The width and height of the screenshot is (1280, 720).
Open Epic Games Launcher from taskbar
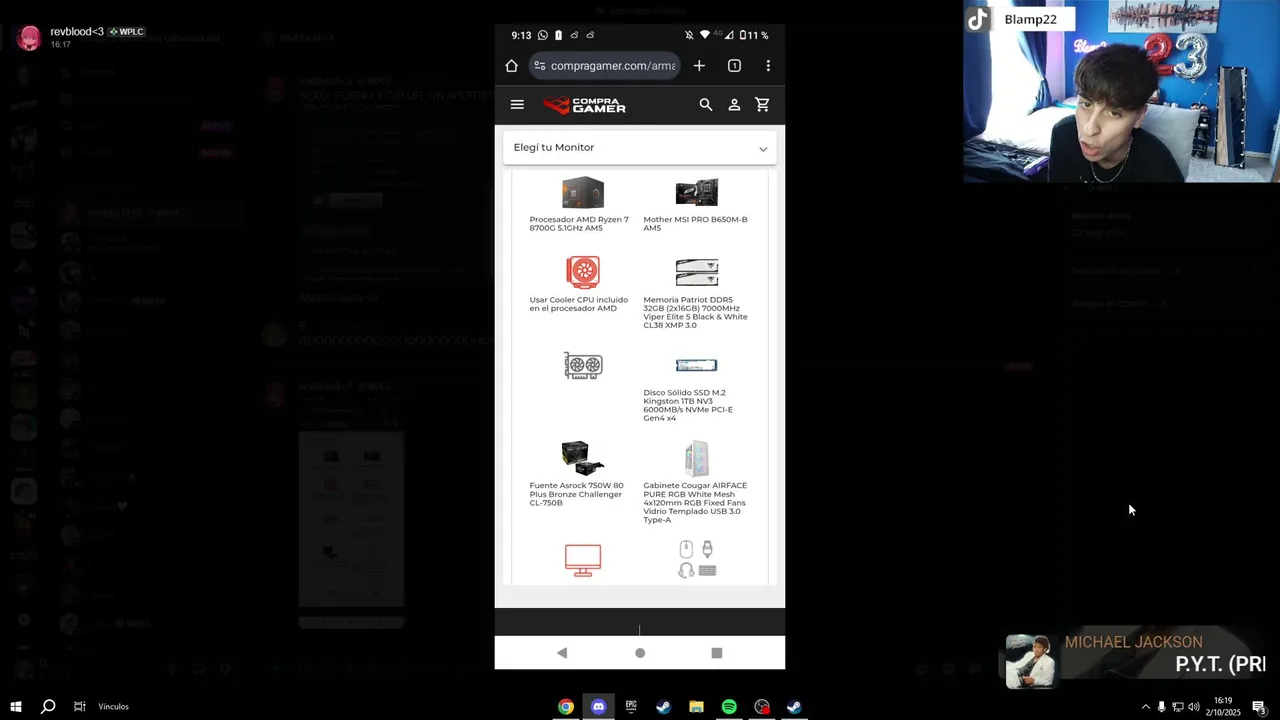tap(631, 707)
